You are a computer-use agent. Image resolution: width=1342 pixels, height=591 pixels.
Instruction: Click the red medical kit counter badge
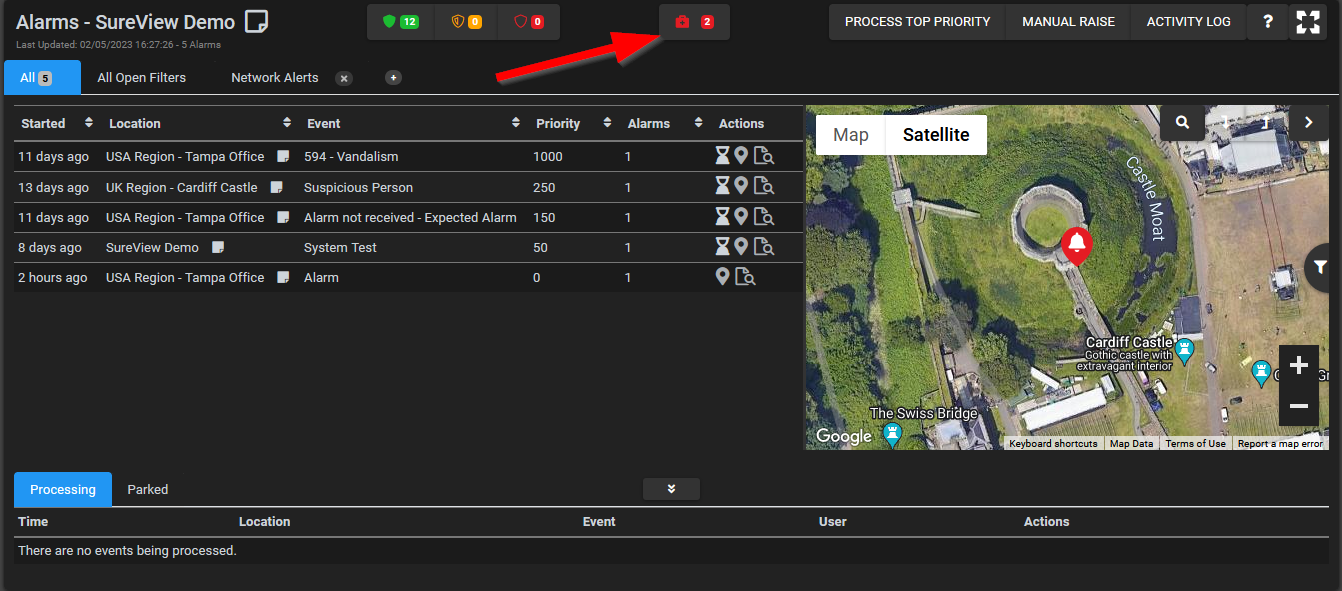pos(694,22)
